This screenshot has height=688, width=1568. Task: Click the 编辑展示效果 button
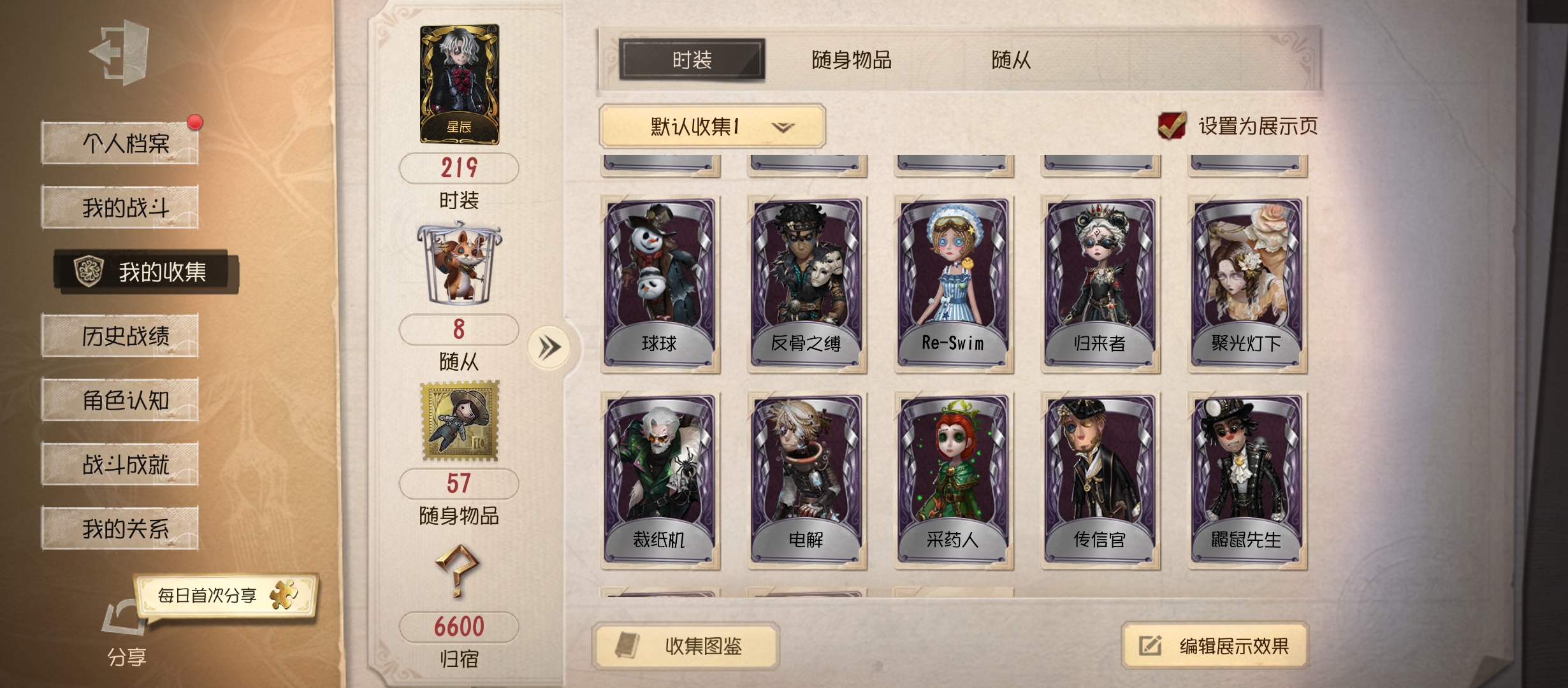1215,646
